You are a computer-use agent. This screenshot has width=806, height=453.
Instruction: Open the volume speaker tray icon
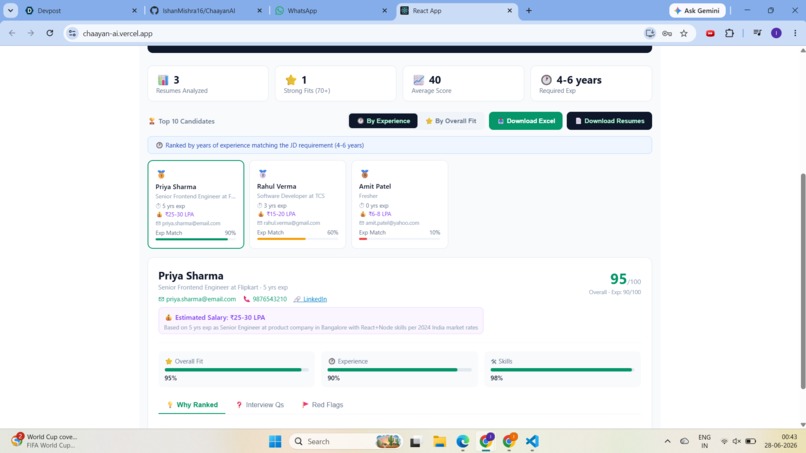tap(737, 441)
